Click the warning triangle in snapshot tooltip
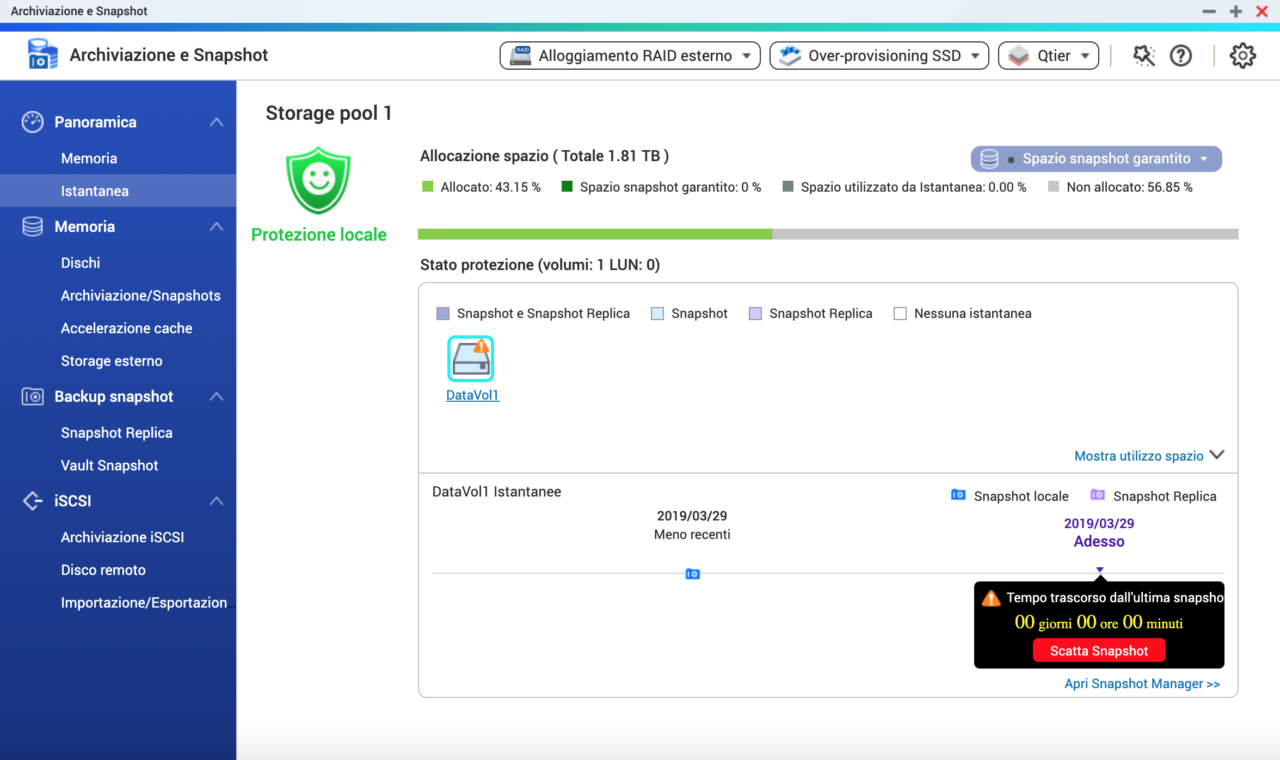The height and width of the screenshot is (760, 1280). pyautogui.click(x=991, y=598)
